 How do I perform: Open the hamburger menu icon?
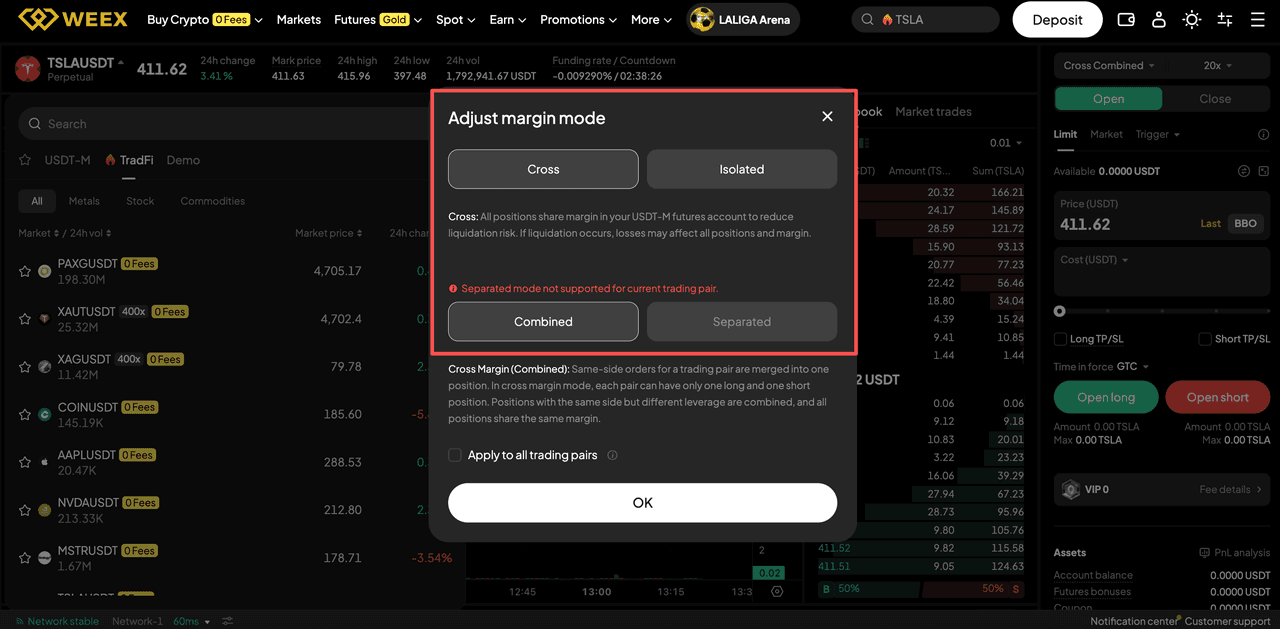(1258, 19)
